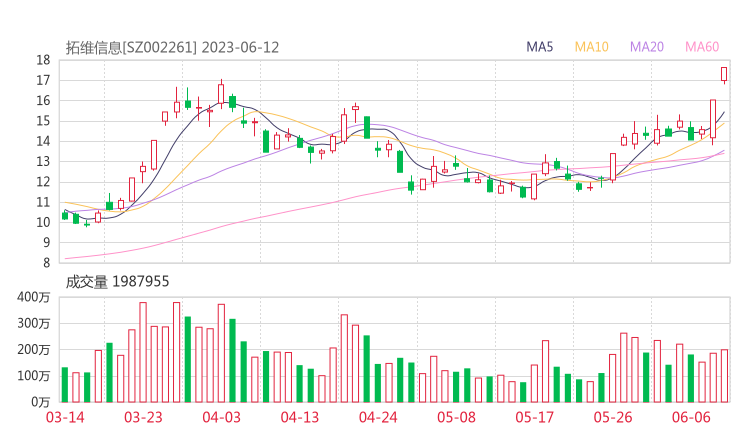The width and height of the screenshot is (740, 440).
Task: Click the price axis value 10
Action: tap(43, 222)
